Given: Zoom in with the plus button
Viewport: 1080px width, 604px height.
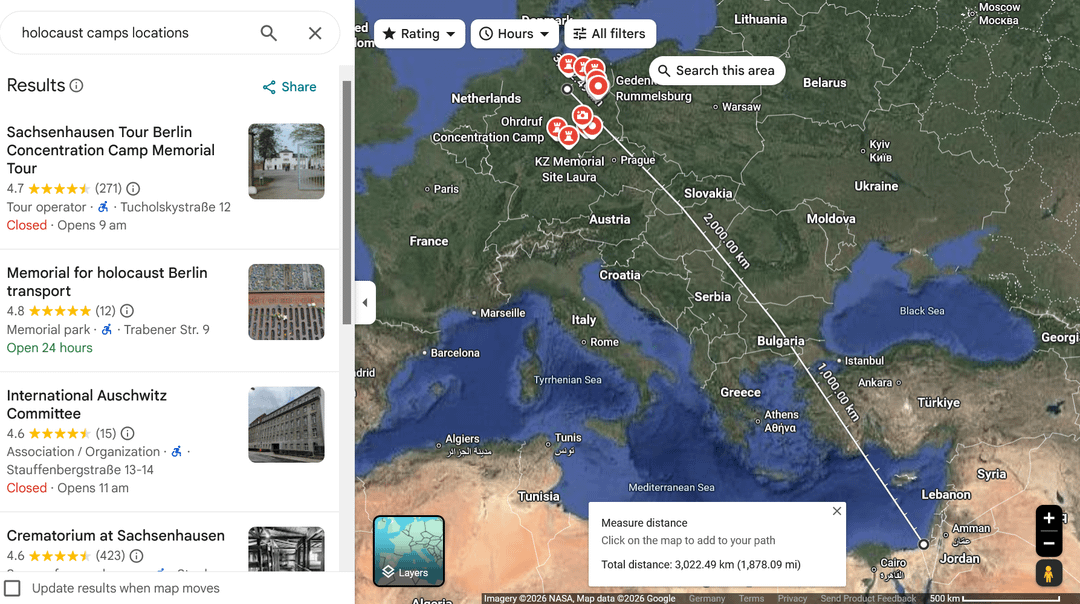Looking at the screenshot, I should tap(1048, 518).
